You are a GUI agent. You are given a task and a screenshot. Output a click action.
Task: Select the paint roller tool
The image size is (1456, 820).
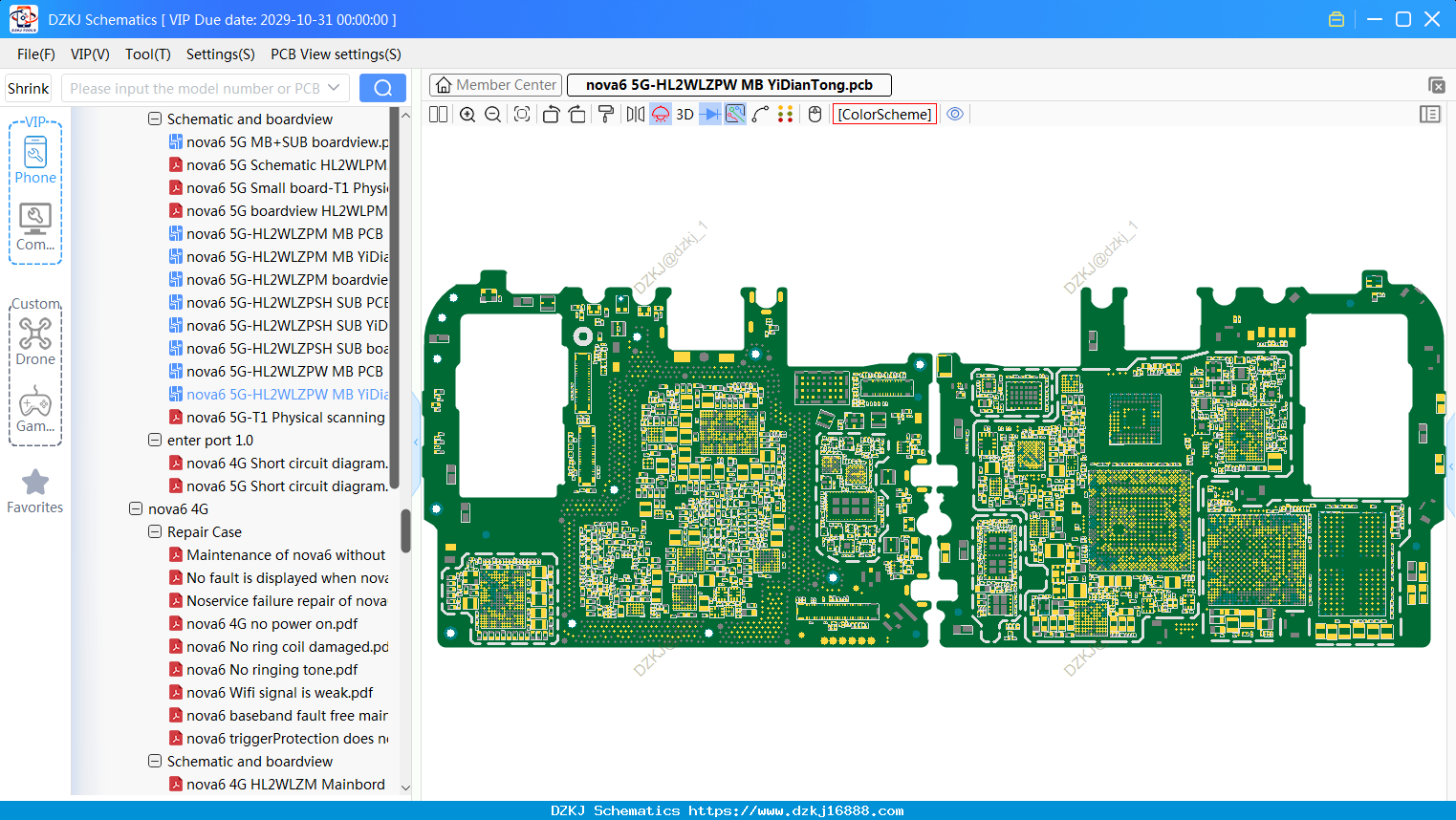606,115
